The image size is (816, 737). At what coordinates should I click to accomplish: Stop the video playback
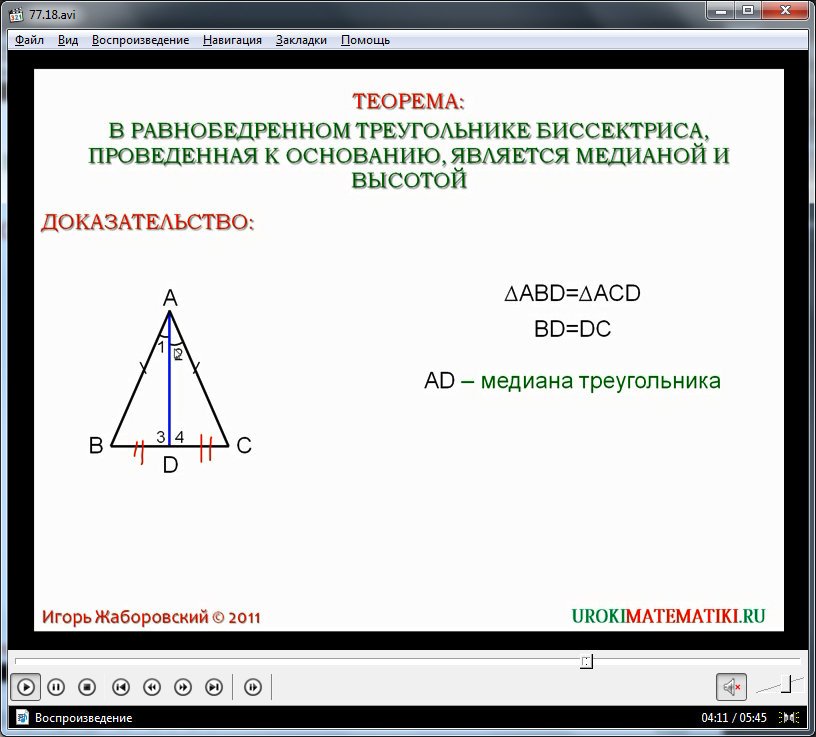87,687
